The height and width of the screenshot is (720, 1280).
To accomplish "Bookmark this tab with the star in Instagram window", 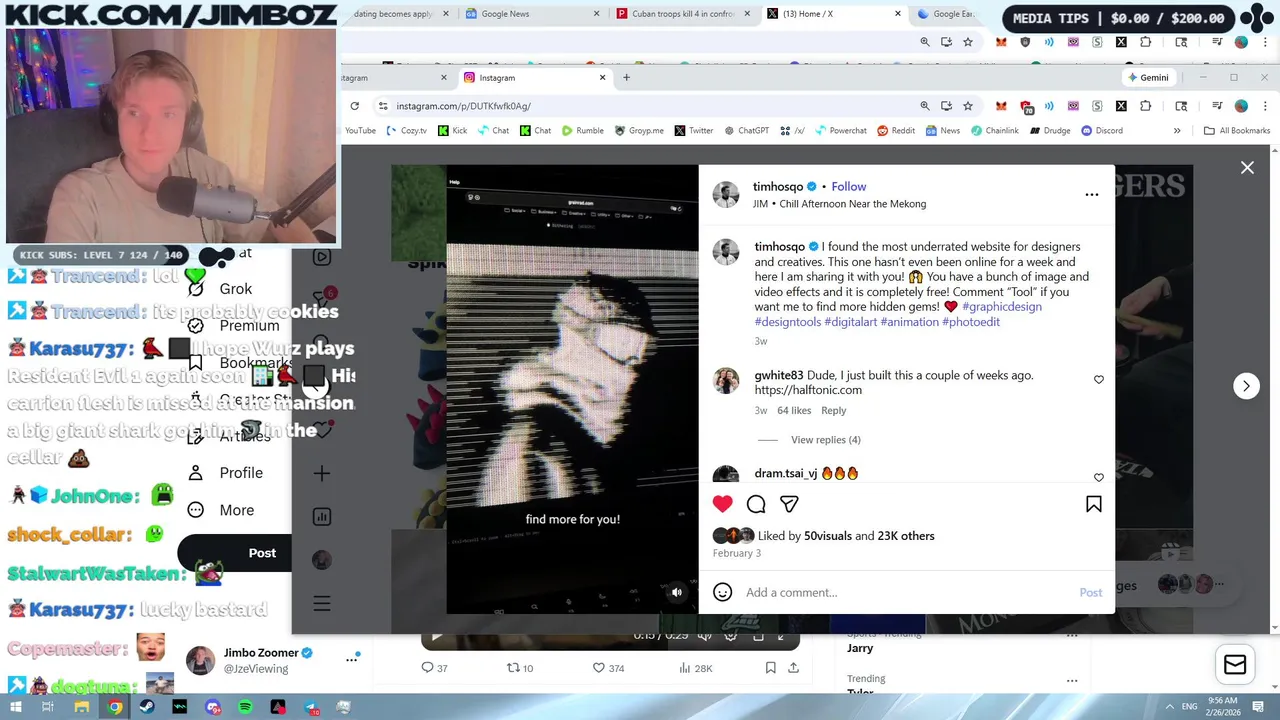I will [x=968, y=106].
